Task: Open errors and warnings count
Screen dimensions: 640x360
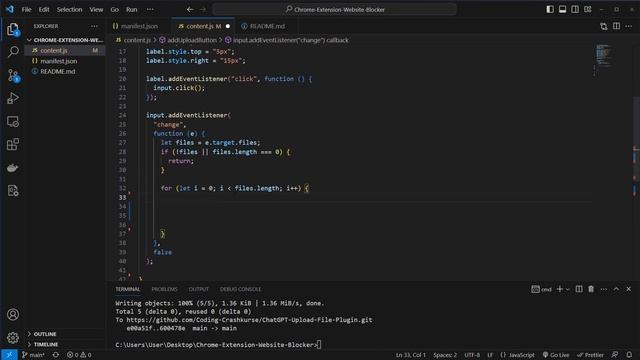Action: coord(79,355)
